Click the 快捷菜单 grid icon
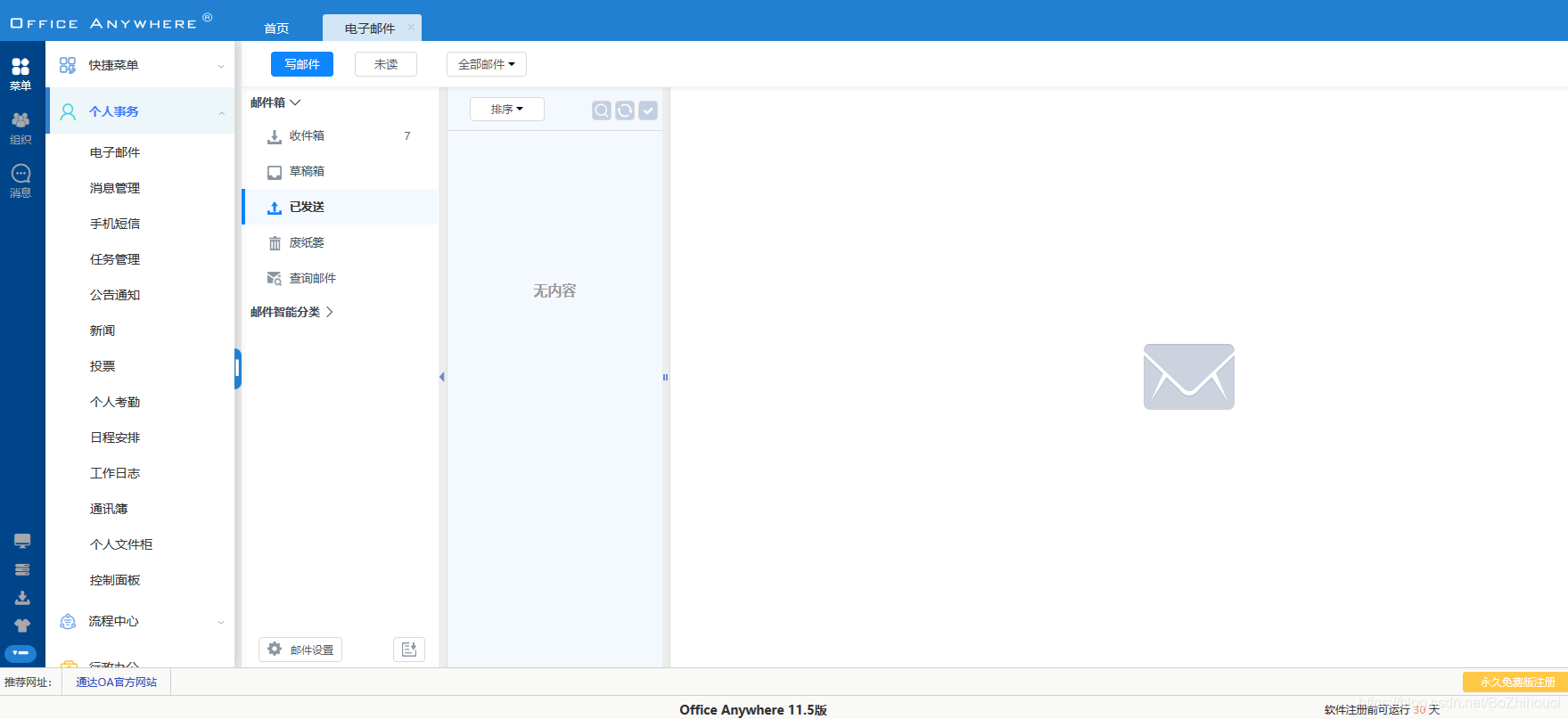Viewport: 1568px width, 719px height. pos(68,65)
